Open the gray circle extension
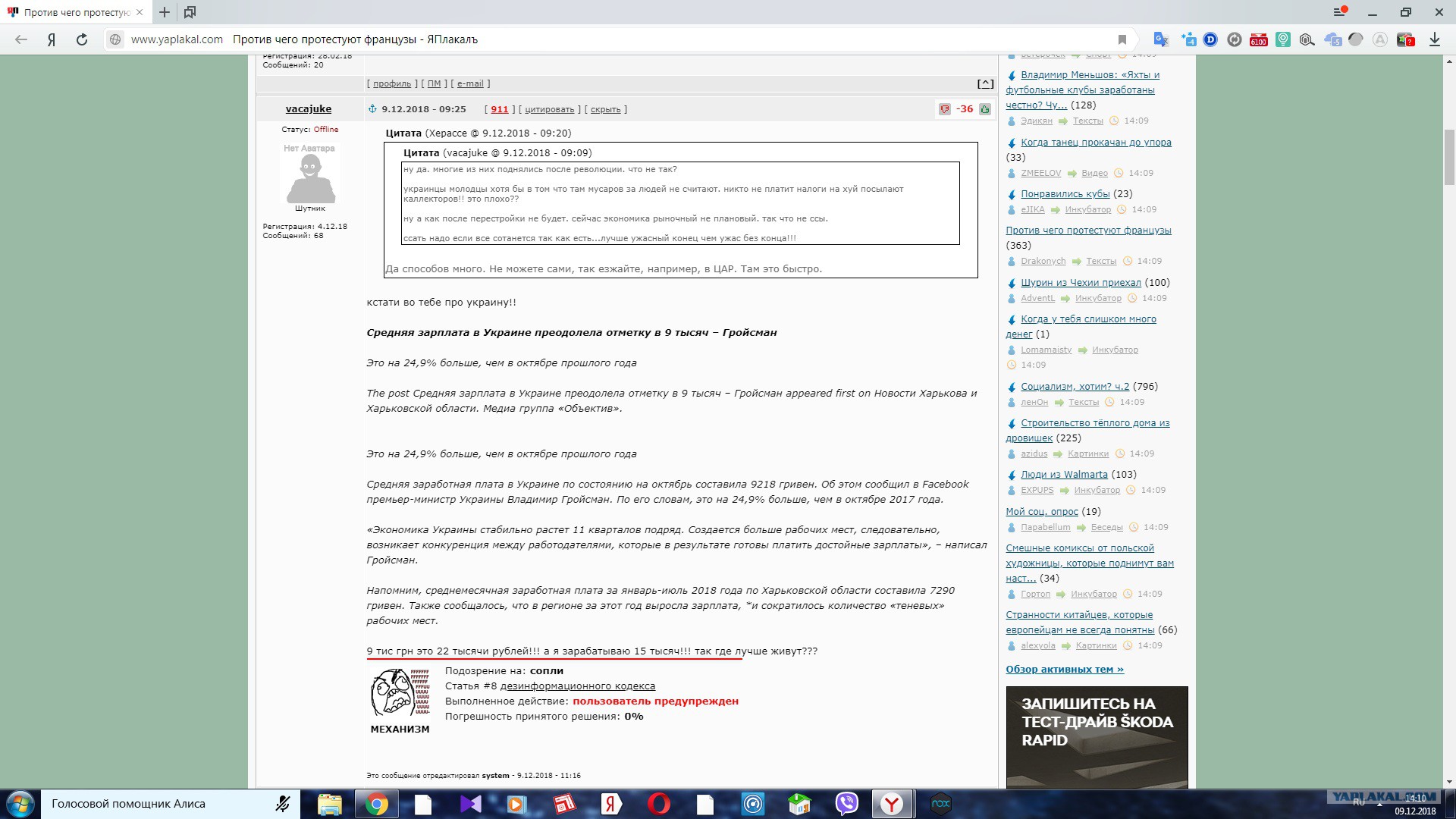The image size is (1456, 819). click(x=1356, y=39)
